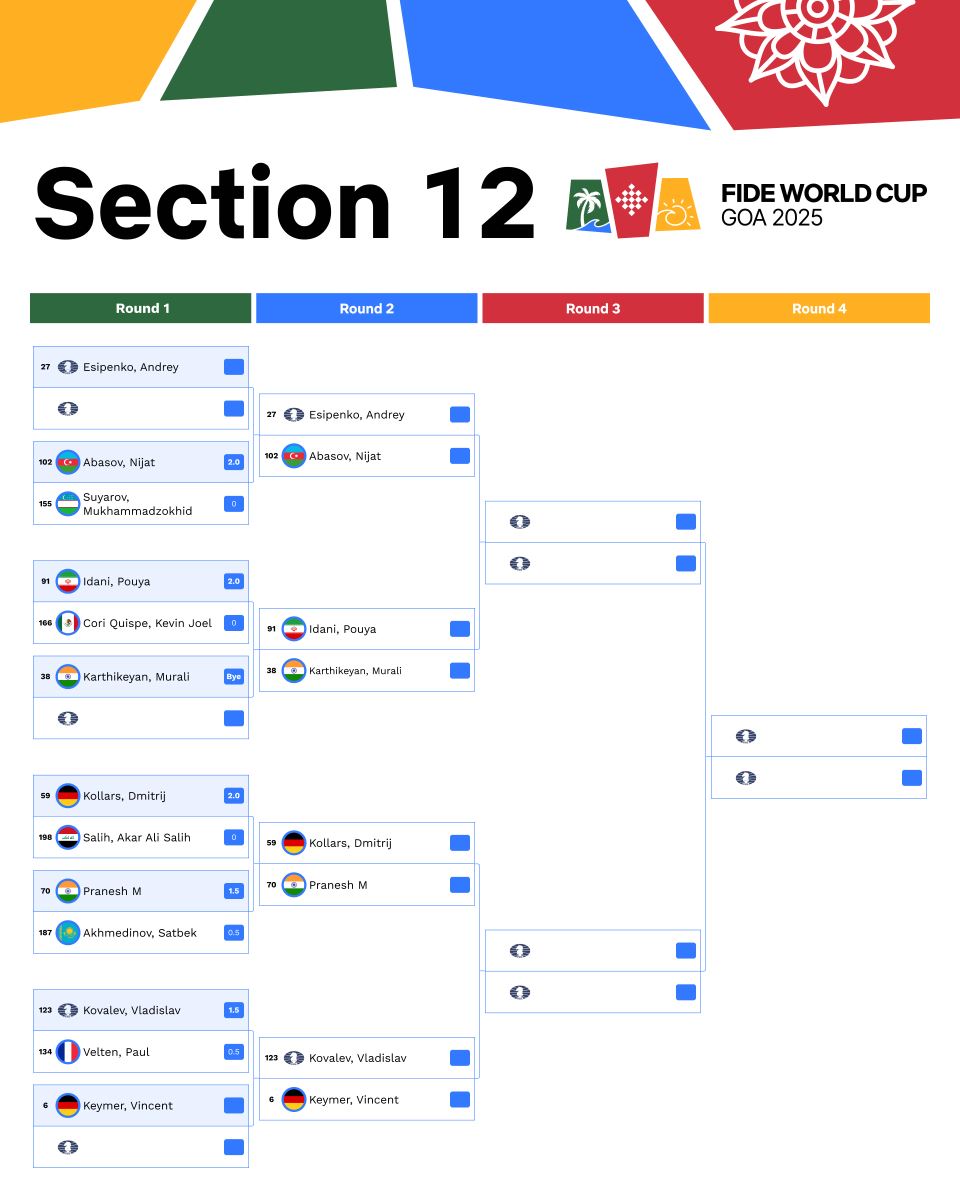Click the FIDE World Cup Goa 2025 logo
960x1200 pixels.
[x=747, y=204]
